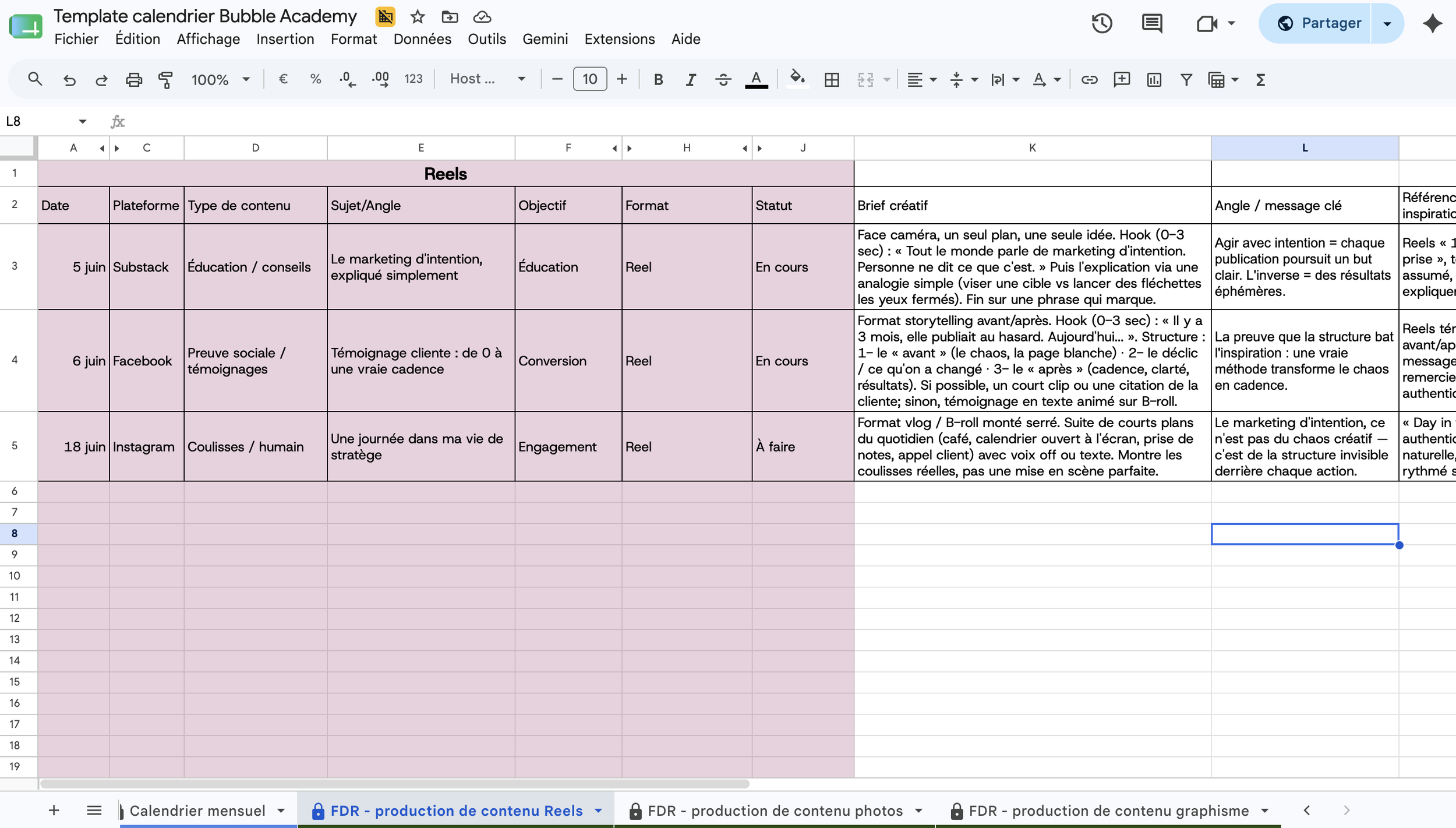Open the all sheets list
Screen dimensions: 1456x828
[x=94, y=810]
